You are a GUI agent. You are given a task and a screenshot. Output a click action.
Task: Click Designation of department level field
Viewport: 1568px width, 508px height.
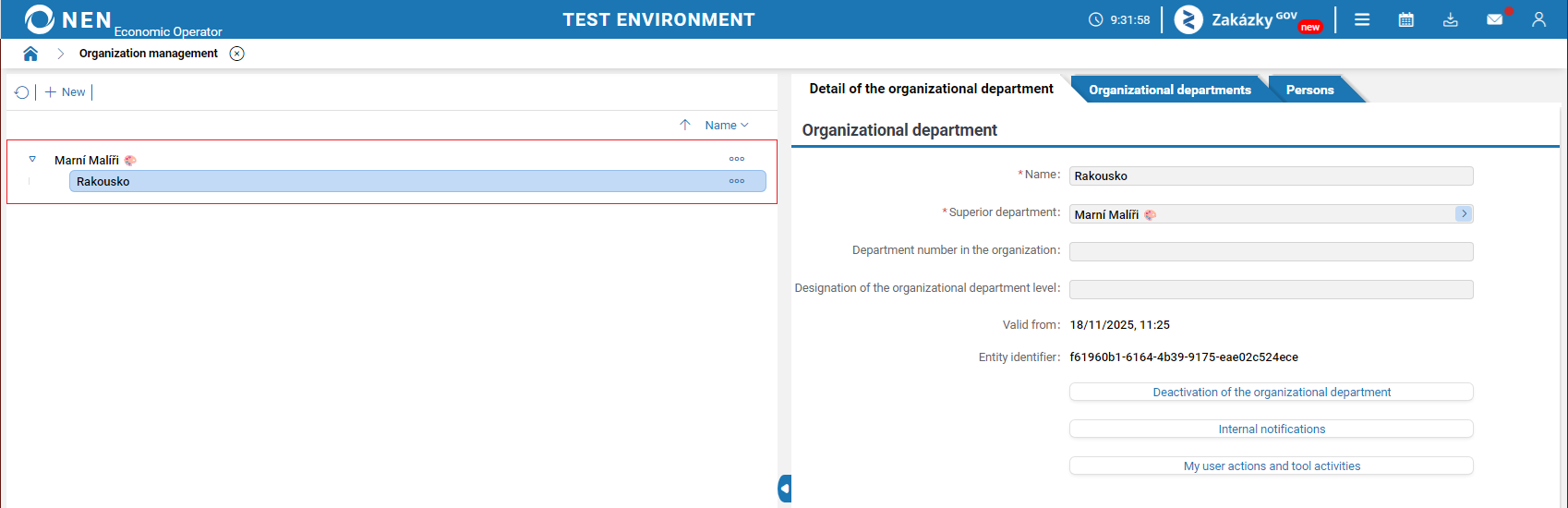[1271, 289]
